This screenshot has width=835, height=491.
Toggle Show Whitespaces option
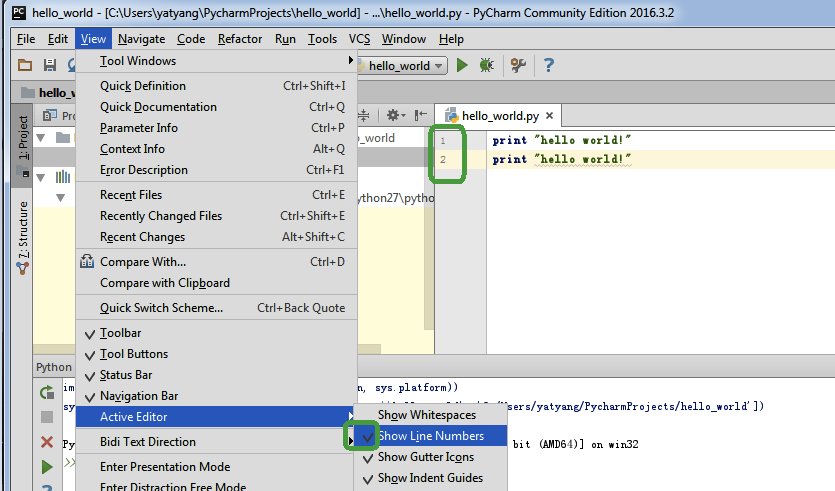click(x=430, y=415)
